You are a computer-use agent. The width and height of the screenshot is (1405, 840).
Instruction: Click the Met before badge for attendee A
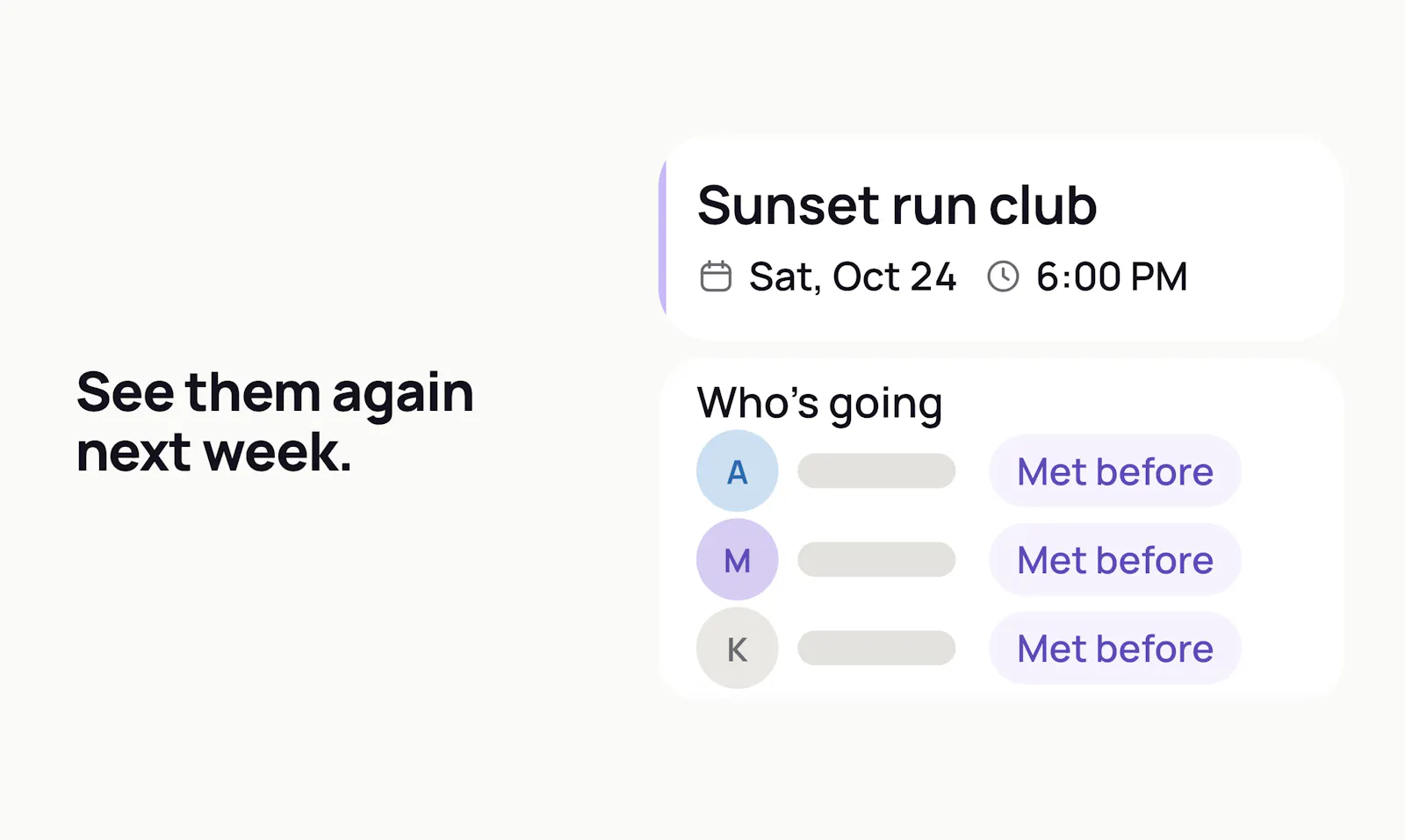click(x=1115, y=471)
